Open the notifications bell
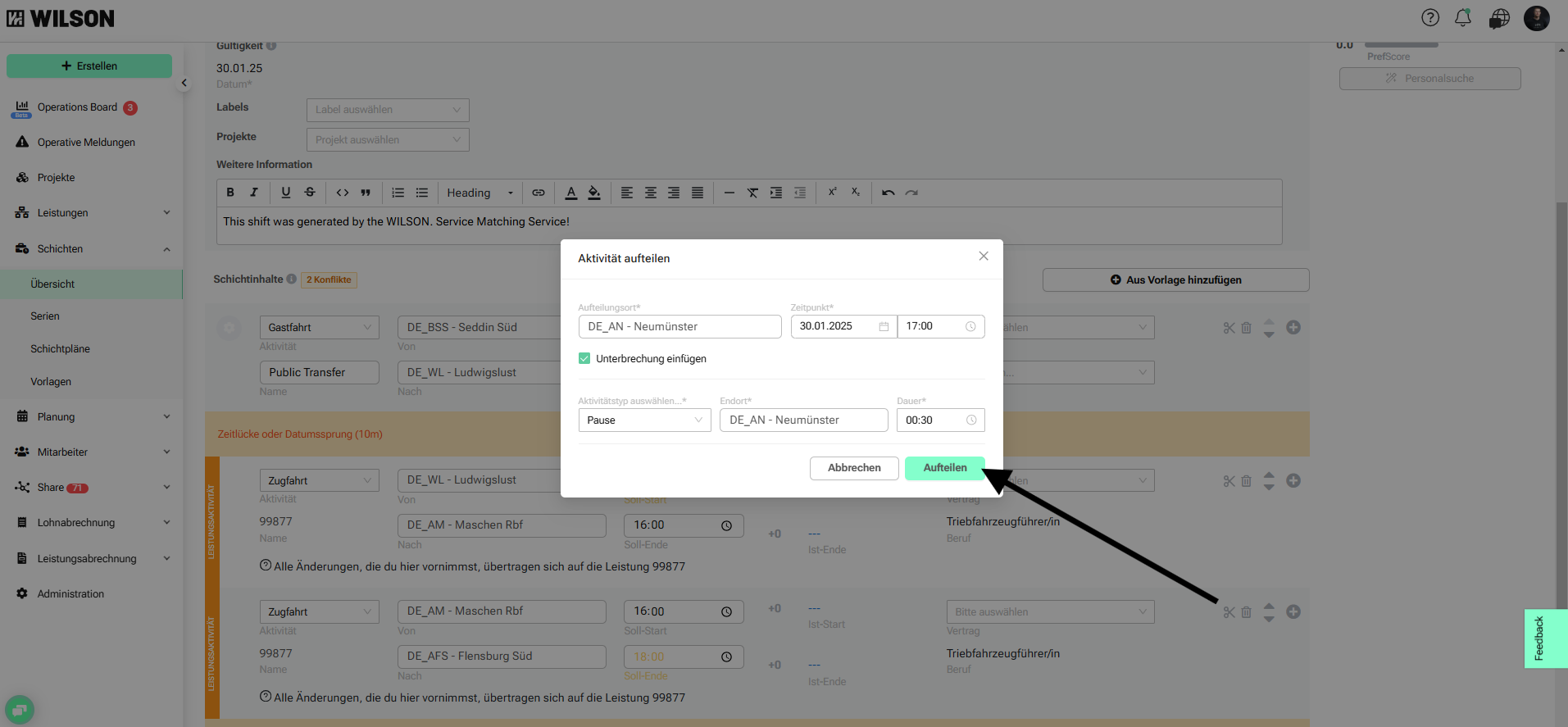This screenshot has width=1568, height=727. [1463, 18]
